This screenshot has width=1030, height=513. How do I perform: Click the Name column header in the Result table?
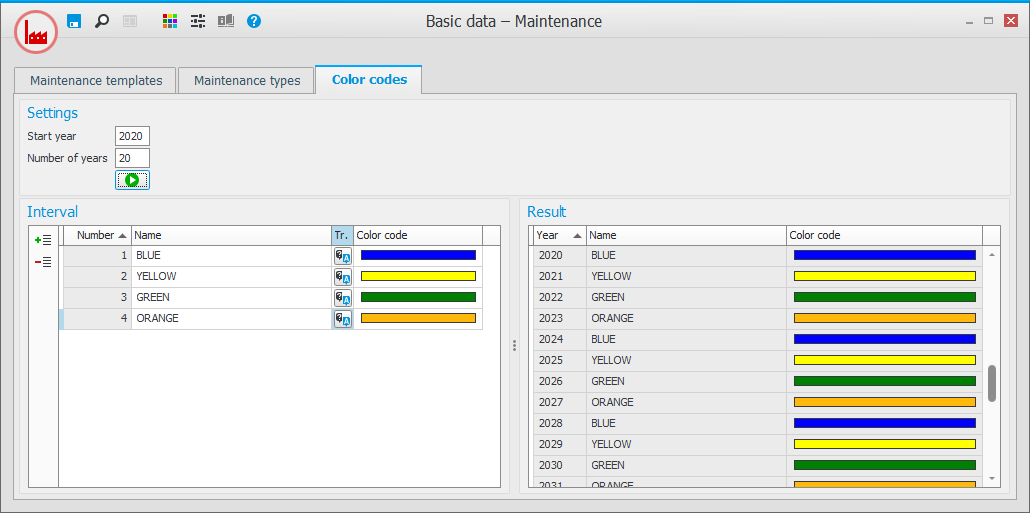point(685,235)
